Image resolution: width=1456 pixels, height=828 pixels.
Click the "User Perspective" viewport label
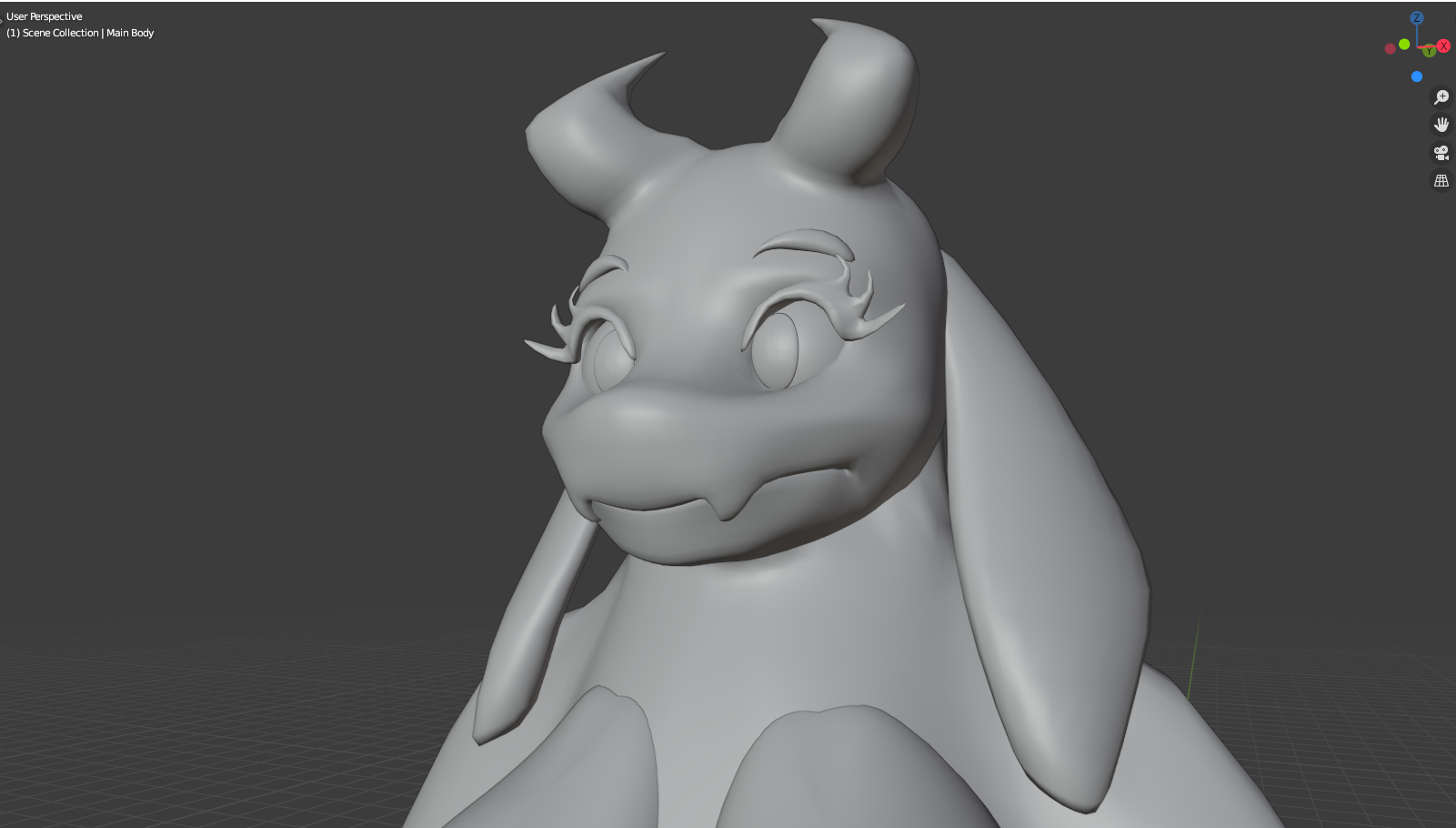pyautogui.click(x=45, y=16)
